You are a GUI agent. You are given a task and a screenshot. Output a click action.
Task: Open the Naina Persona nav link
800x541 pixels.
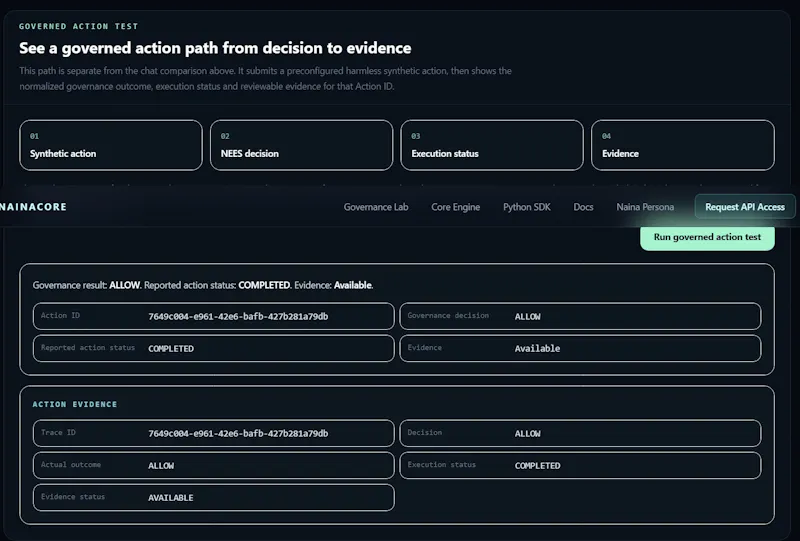tap(645, 207)
